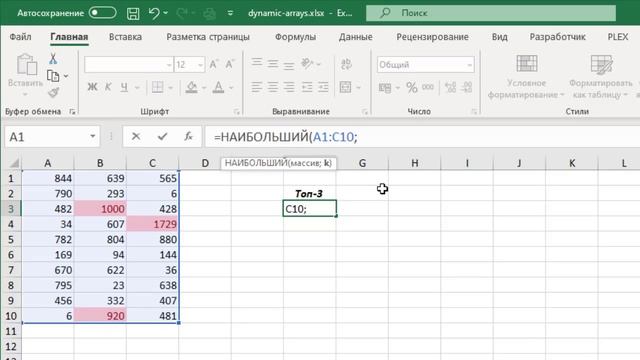This screenshot has width=640, height=360.
Task: Decrease decimal places
Action: (x=467, y=87)
